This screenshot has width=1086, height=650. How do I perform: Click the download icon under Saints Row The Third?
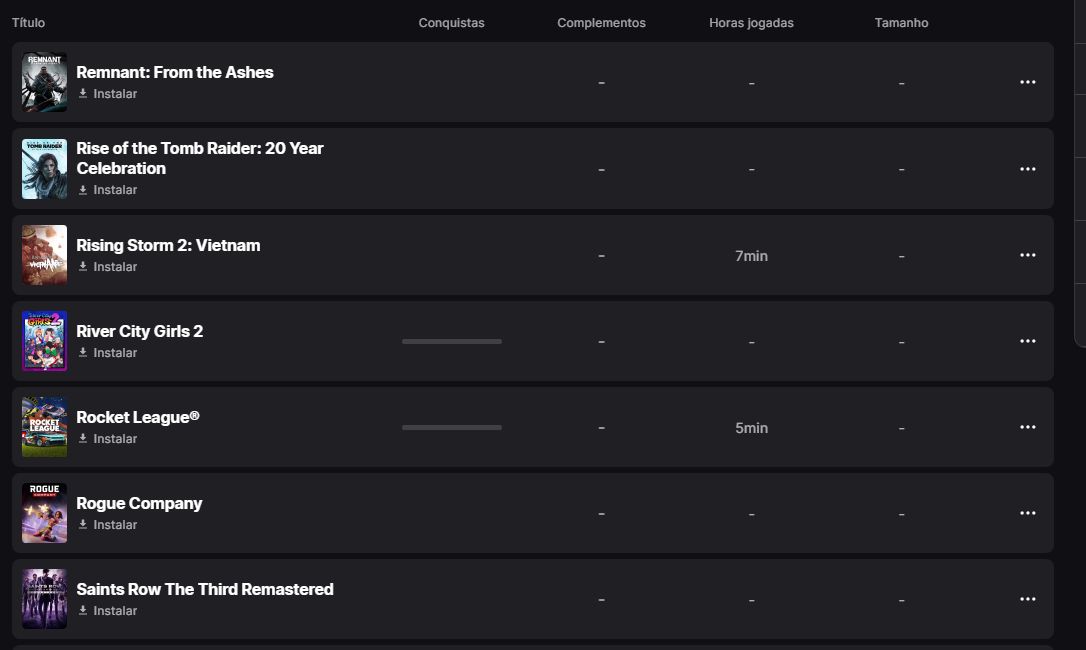(82, 610)
